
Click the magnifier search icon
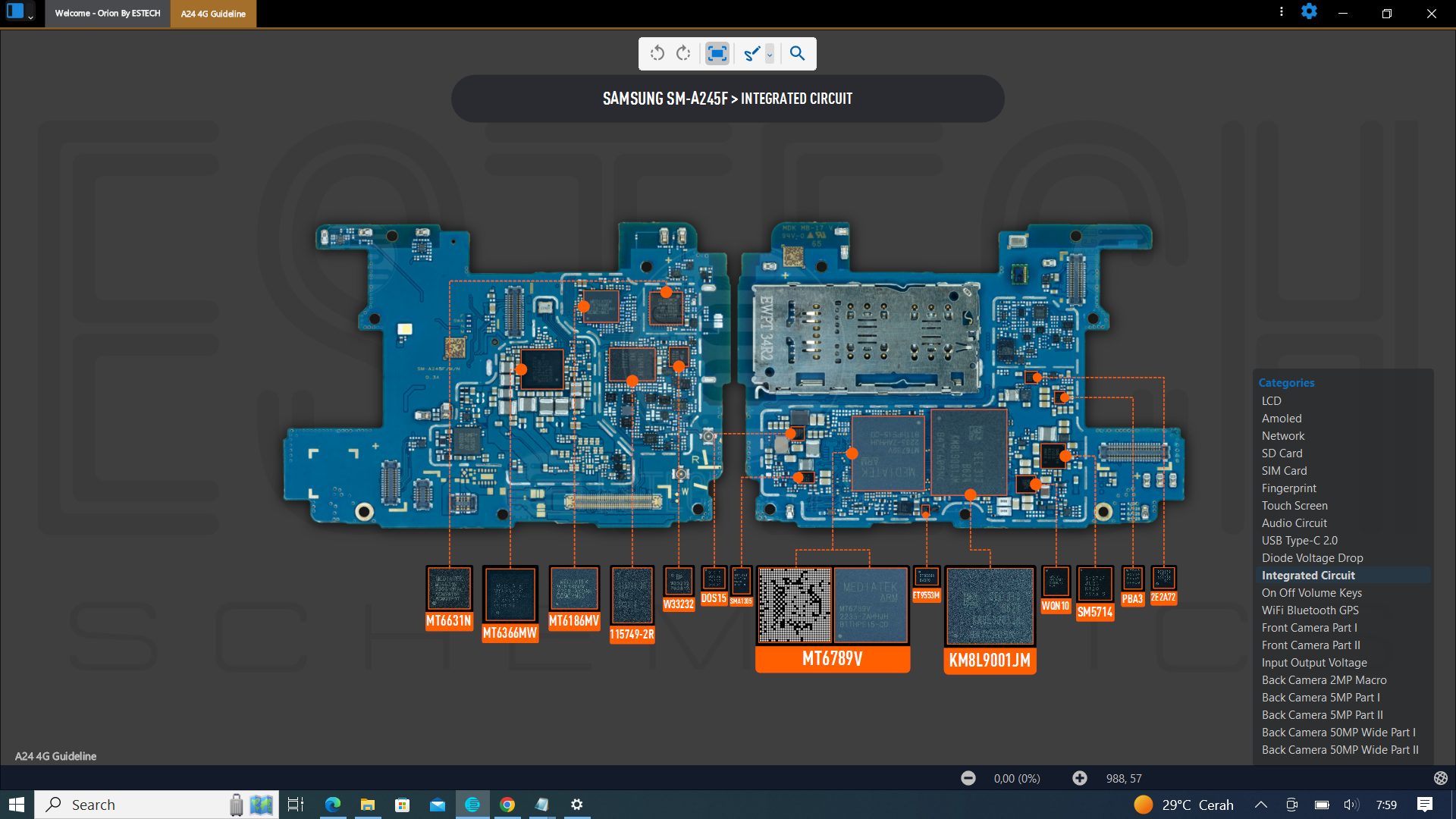pos(797,53)
